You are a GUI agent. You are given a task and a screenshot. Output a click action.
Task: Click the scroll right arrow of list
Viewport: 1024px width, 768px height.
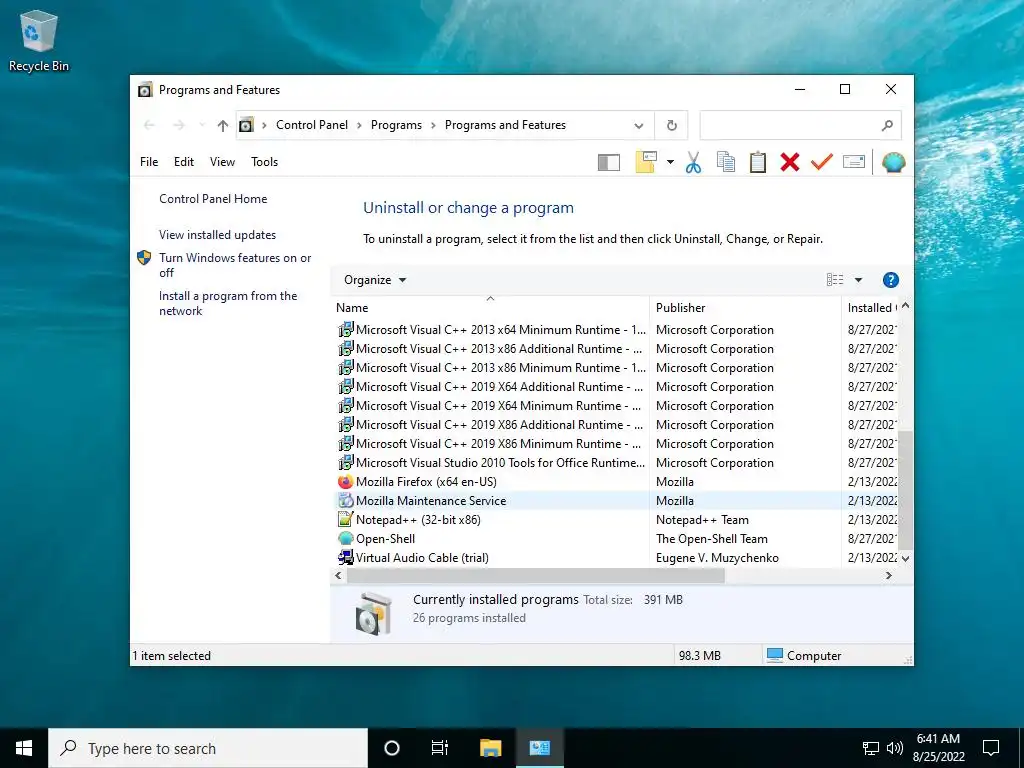tap(889, 575)
